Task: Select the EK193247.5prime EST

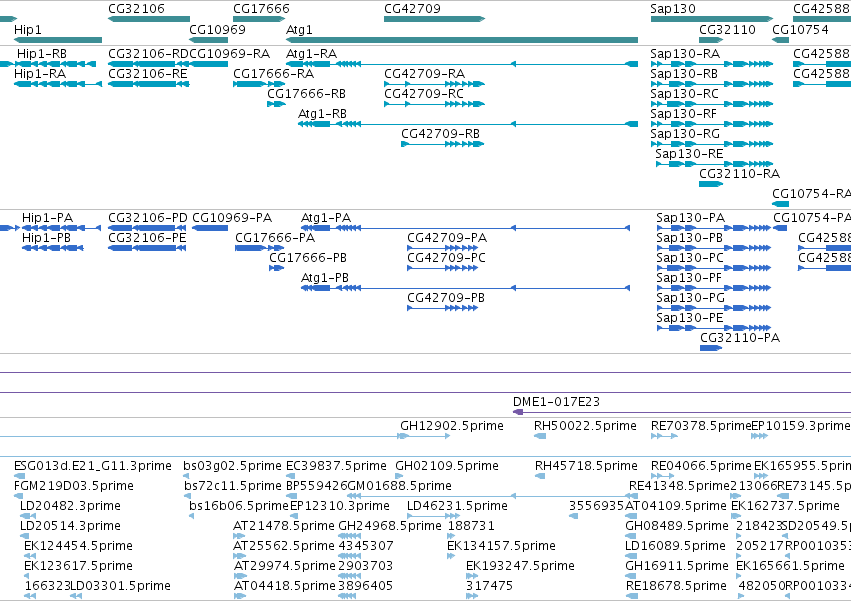Action: pyautogui.click(x=472, y=575)
